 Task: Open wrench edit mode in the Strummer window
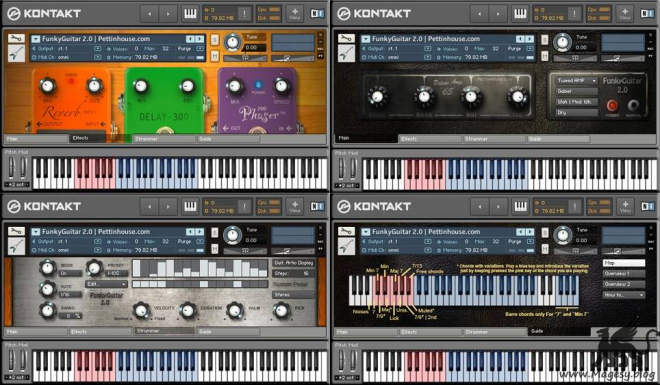(16, 231)
